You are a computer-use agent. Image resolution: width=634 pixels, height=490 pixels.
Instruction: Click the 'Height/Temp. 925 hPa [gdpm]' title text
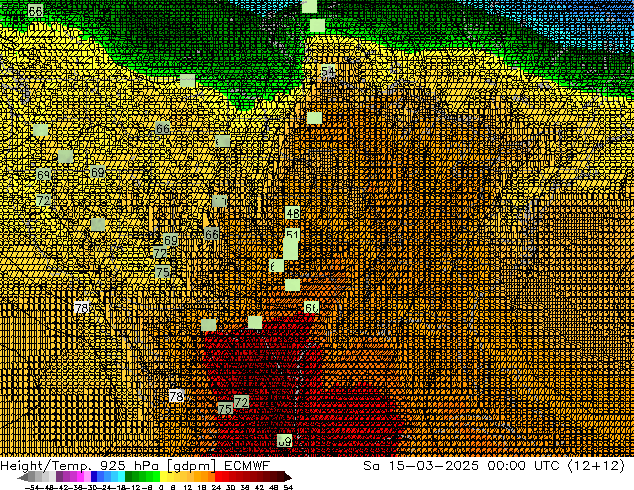[x=108, y=466]
